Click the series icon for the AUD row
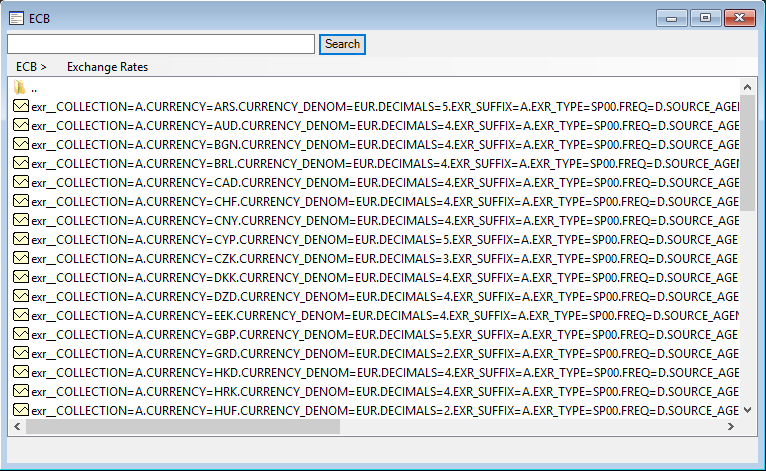The image size is (766, 471). (x=21, y=125)
